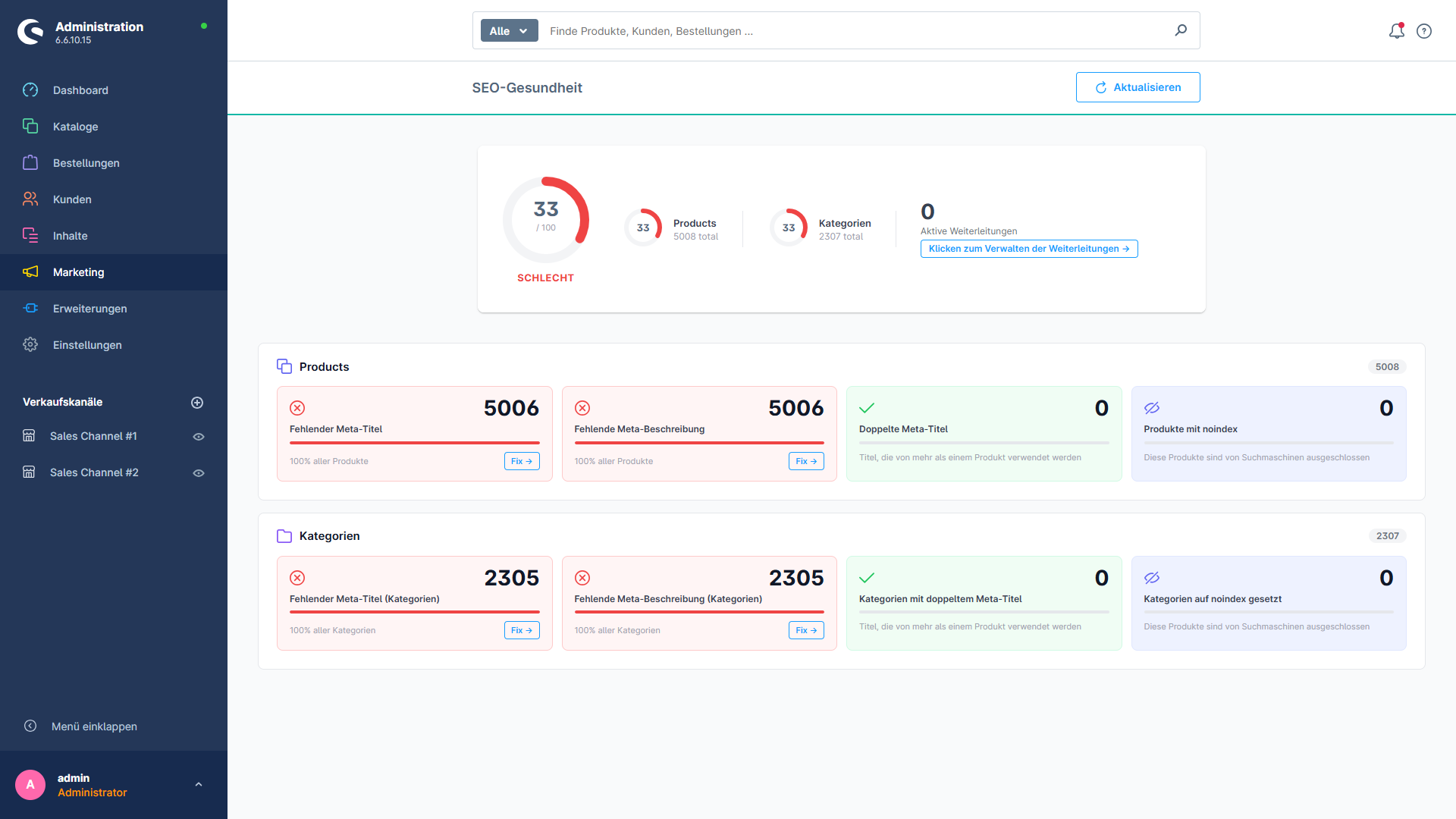Viewport: 1456px width, 819px height.
Task: Select Kunden in navigation menu
Action: (72, 199)
